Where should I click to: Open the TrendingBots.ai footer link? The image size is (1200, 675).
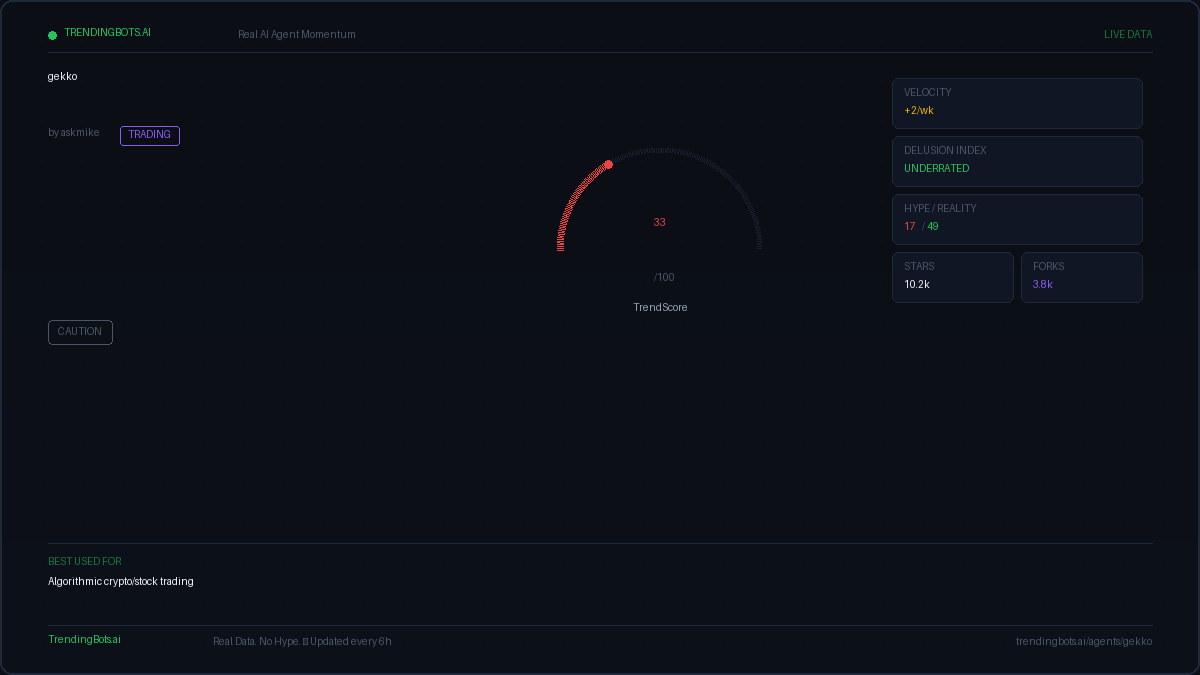(84, 640)
